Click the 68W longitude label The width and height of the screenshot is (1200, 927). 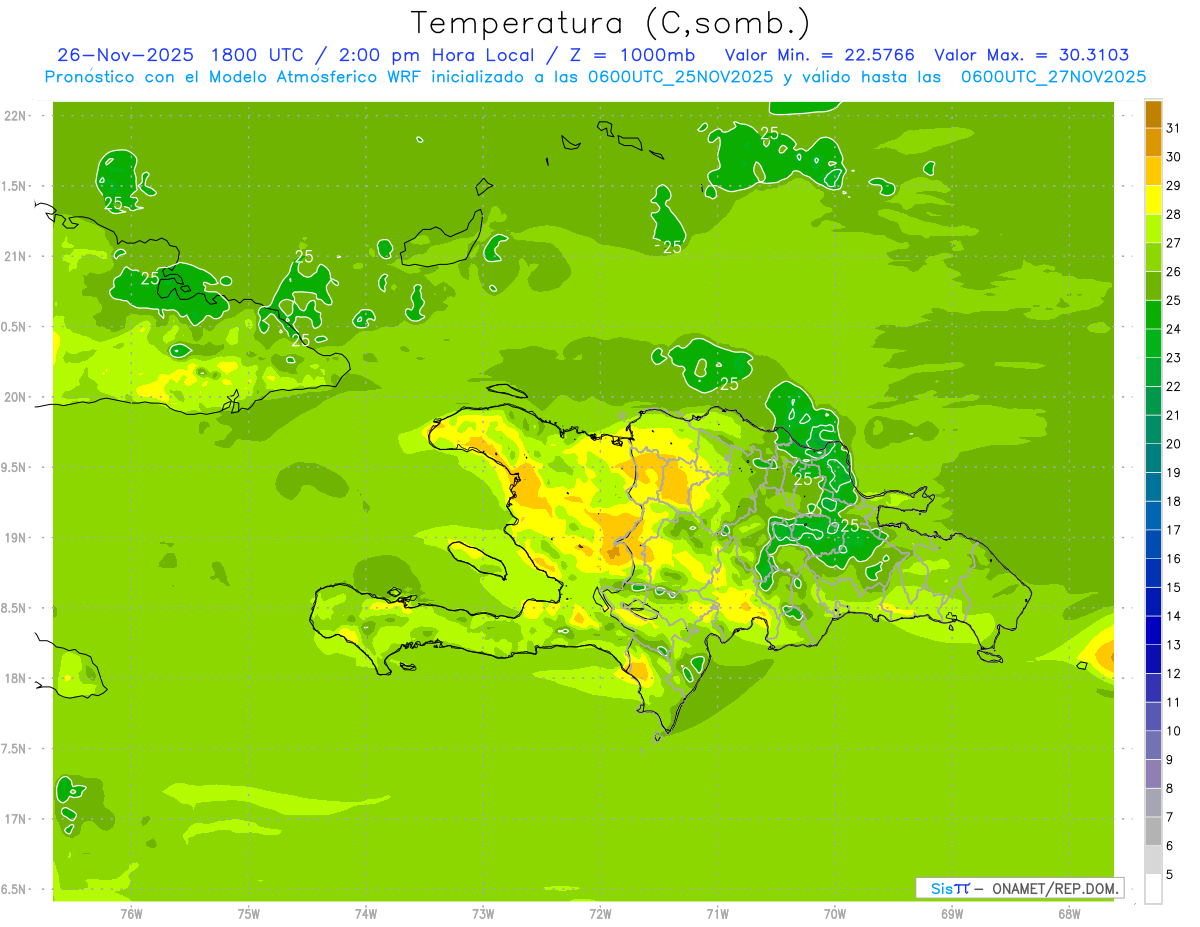pos(1069,914)
